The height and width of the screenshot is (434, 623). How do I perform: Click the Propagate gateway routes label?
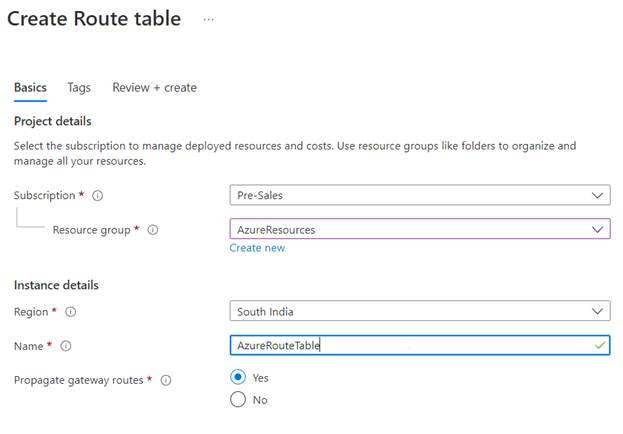coord(78,380)
